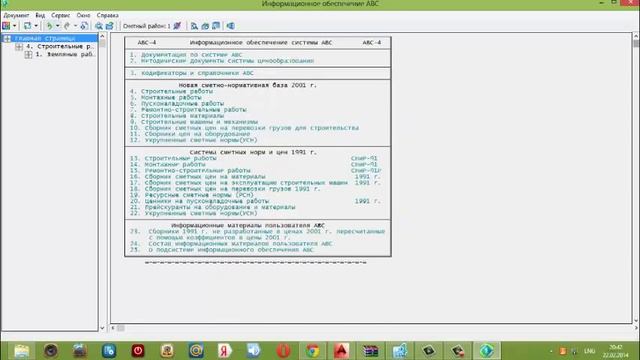Open link 8. Строительные материалы
The height and width of the screenshot is (360, 640).
(177, 116)
